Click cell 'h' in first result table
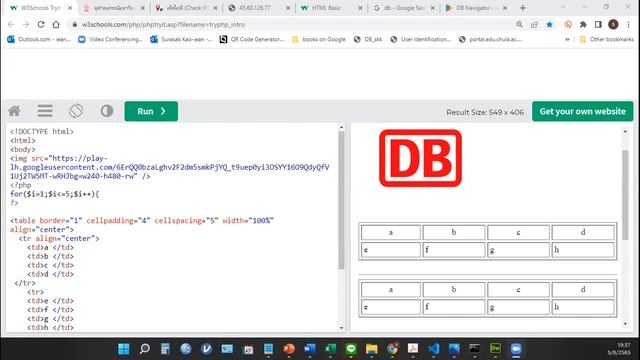 [583, 250]
